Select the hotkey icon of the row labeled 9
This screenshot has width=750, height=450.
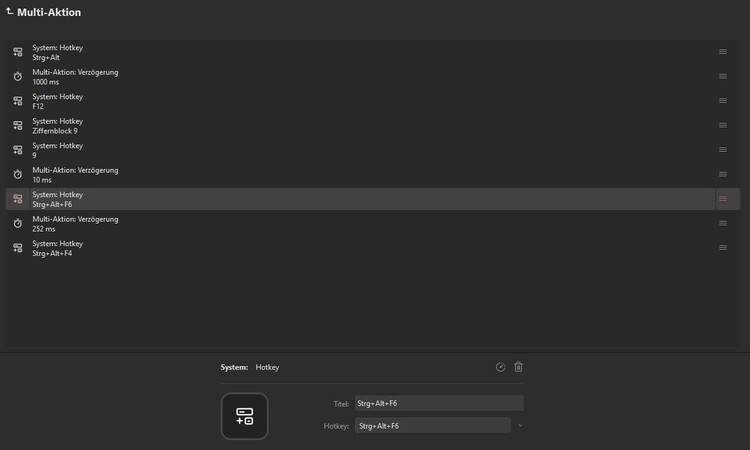[x=18, y=150]
